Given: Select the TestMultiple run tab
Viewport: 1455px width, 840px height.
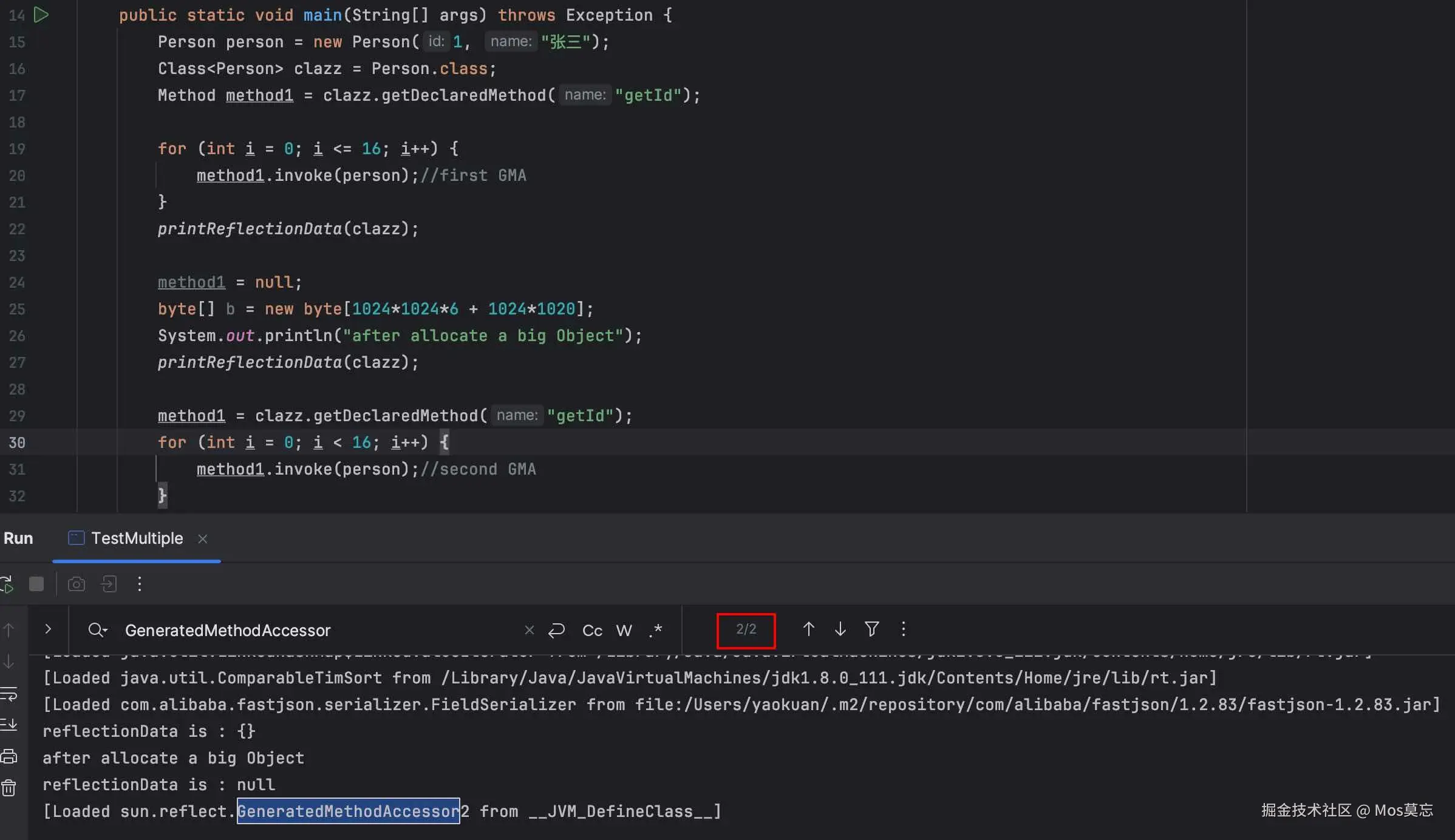Looking at the screenshot, I should point(137,539).
